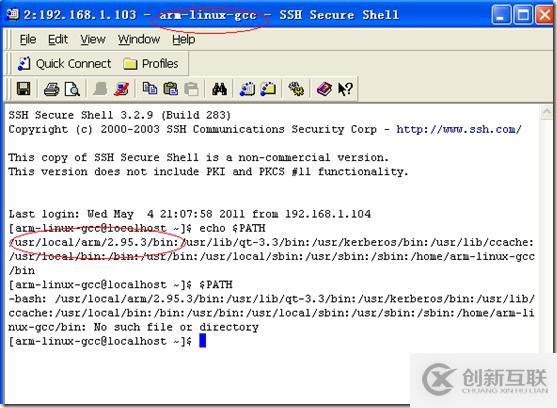Click the What's This help pointer icon
557x408 pixels.
(x=345, y=89)
